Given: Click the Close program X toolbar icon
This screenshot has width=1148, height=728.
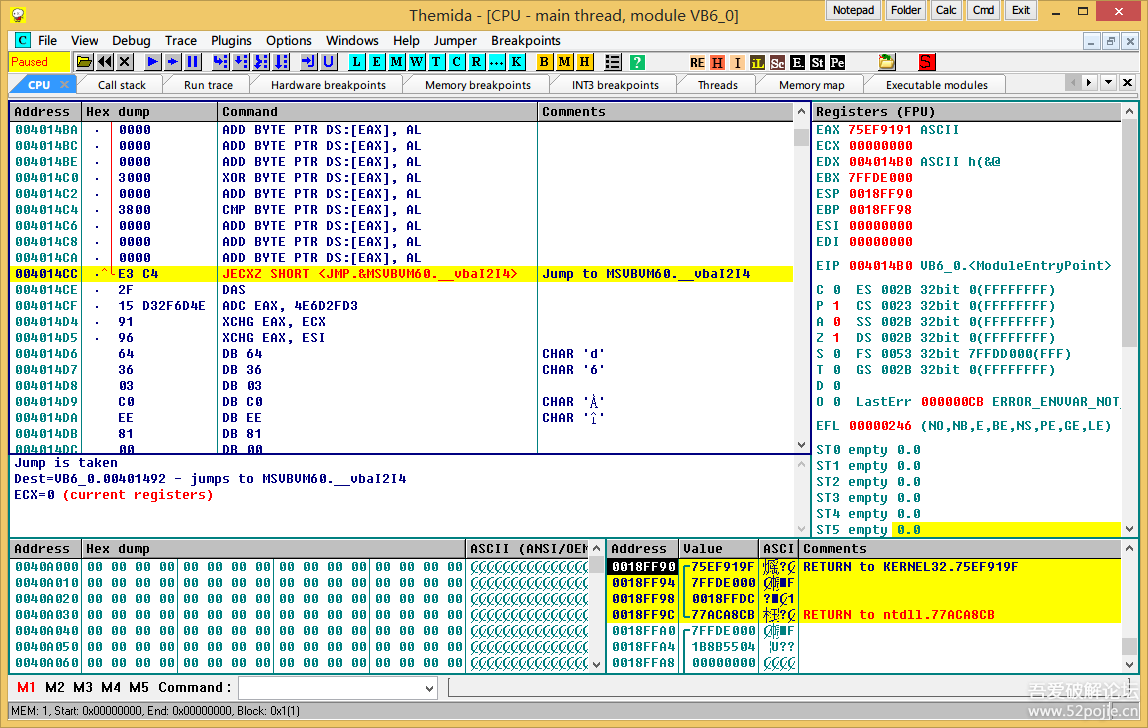Looking at the screenshot, I should pyautogui.click(x=125, y=62).
